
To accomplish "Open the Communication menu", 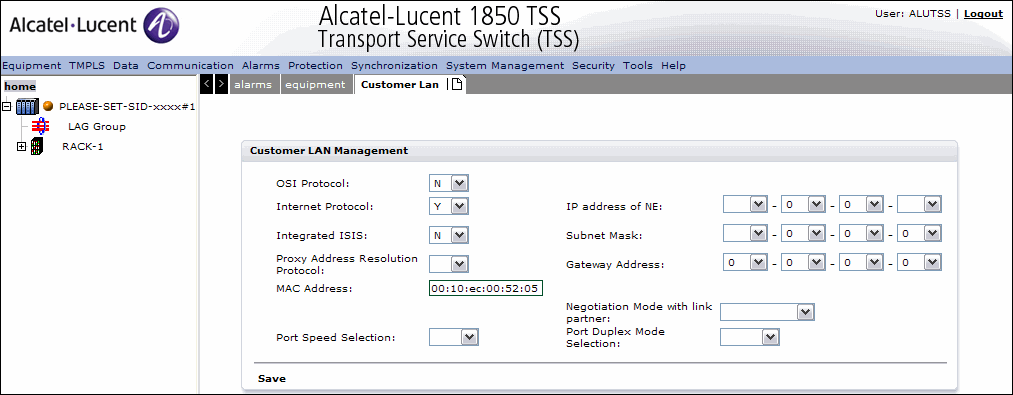I will tap(191, 65).
